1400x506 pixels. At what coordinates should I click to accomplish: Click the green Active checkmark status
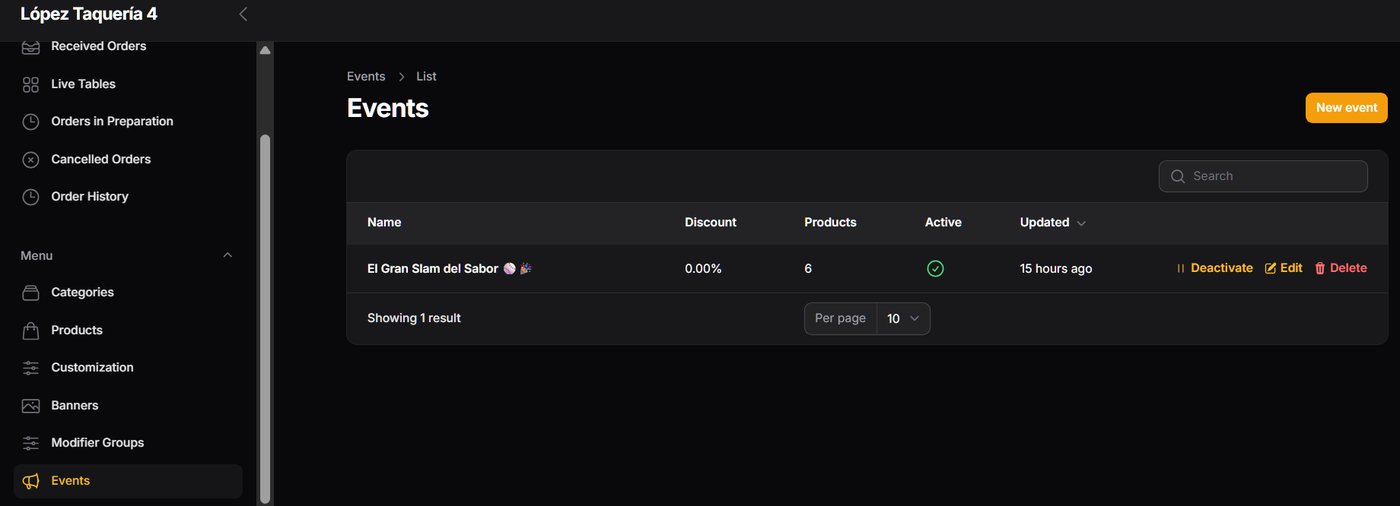pos(935,268)
